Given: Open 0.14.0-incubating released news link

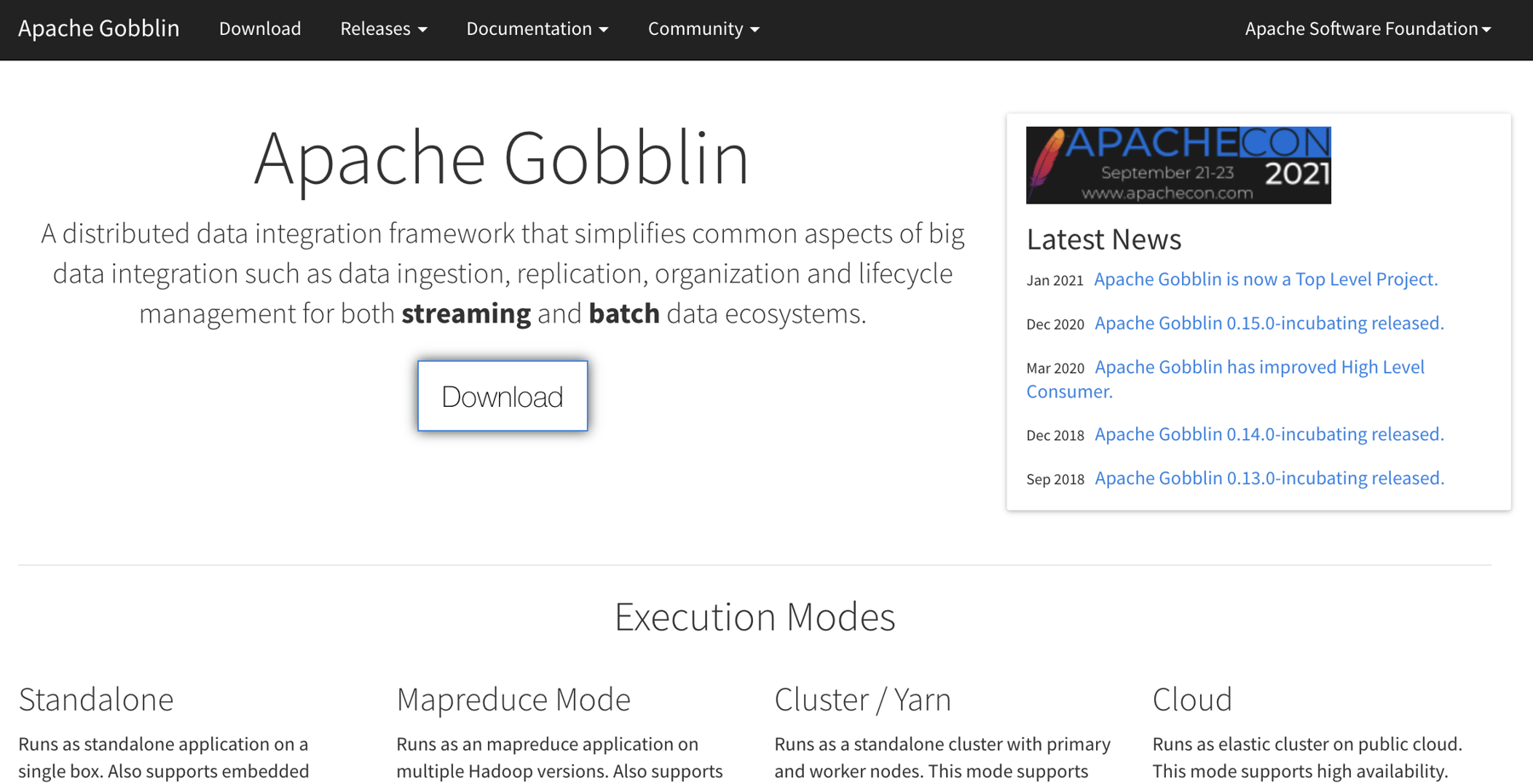Looking at the screenshot, I should (1269, 435).
